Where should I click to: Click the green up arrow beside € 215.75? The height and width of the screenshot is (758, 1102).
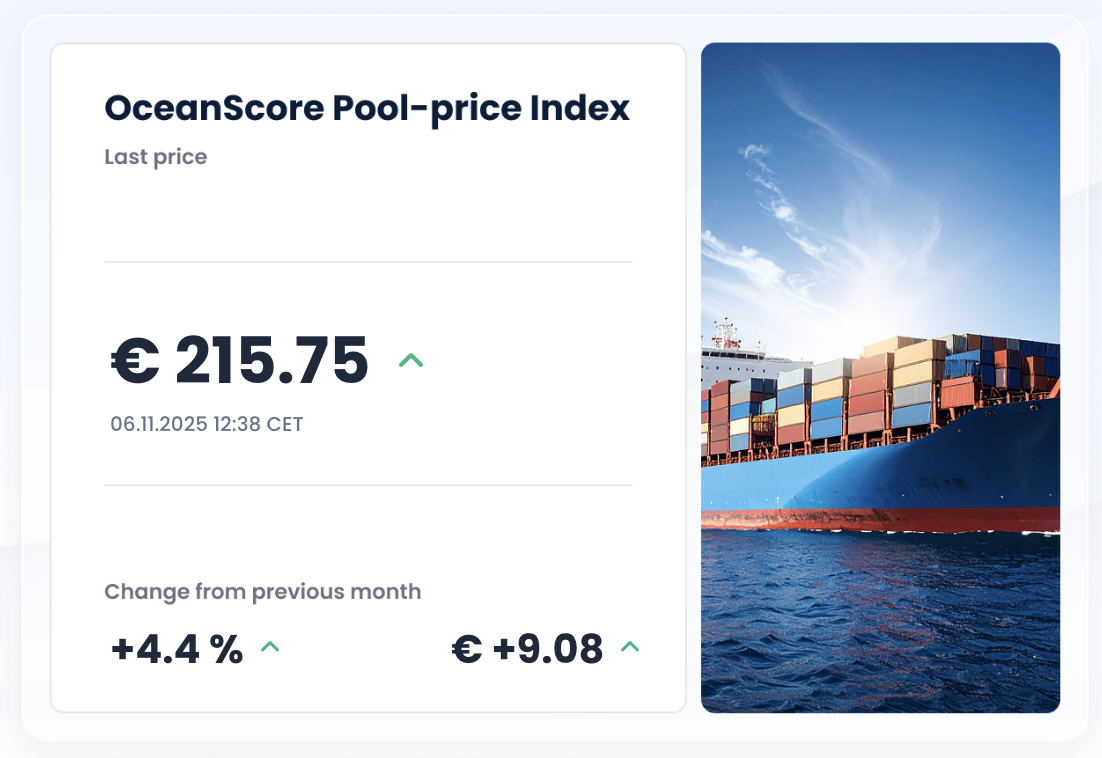(411, 360)
